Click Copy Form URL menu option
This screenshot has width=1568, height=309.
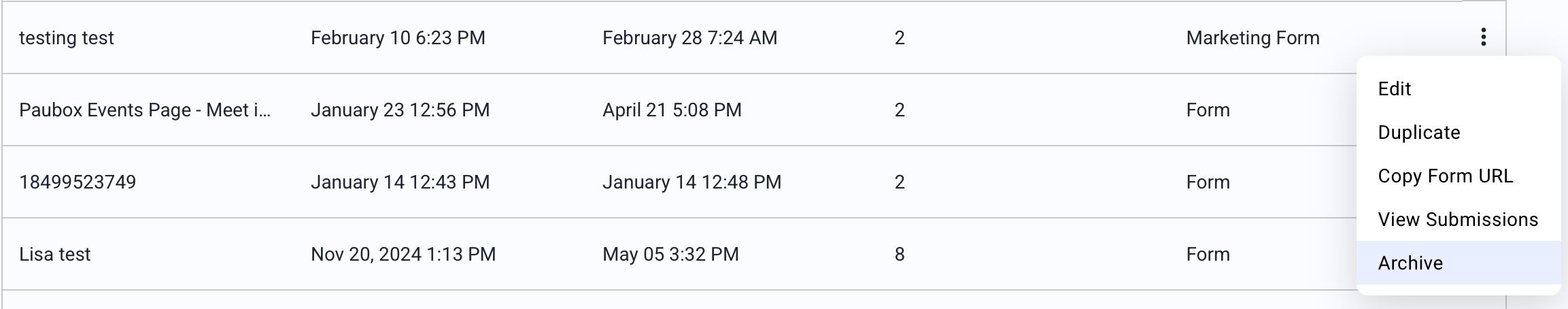[x=1445, y=176]
